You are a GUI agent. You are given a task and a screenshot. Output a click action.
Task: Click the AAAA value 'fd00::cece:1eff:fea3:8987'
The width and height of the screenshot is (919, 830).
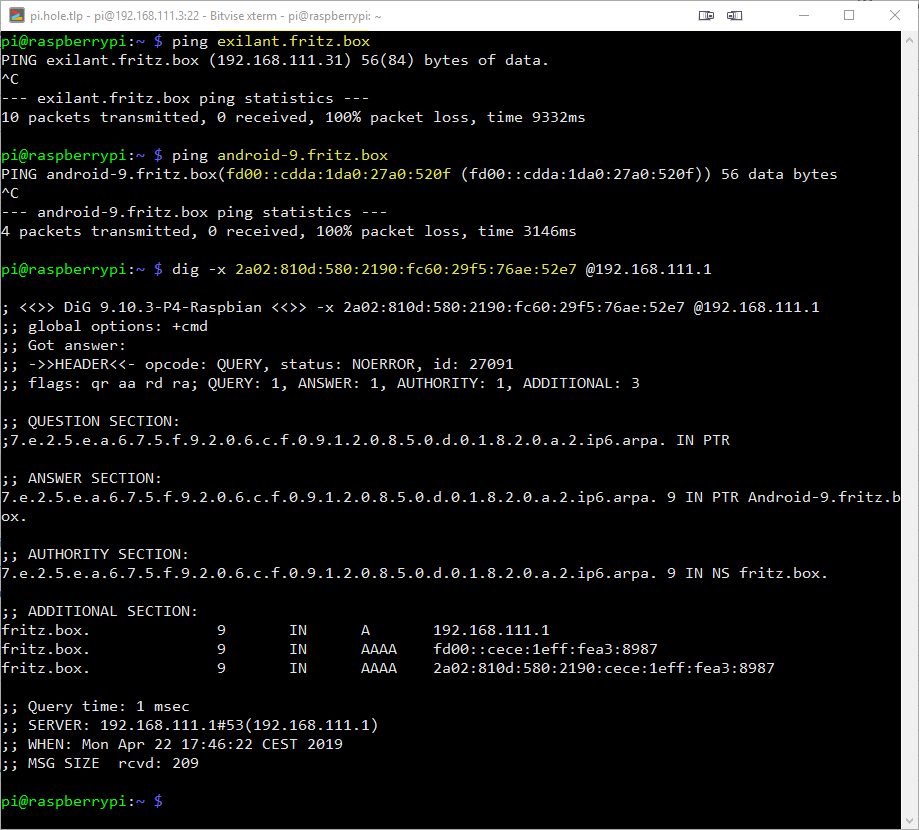pyautogui.click(x=545, y=649)
